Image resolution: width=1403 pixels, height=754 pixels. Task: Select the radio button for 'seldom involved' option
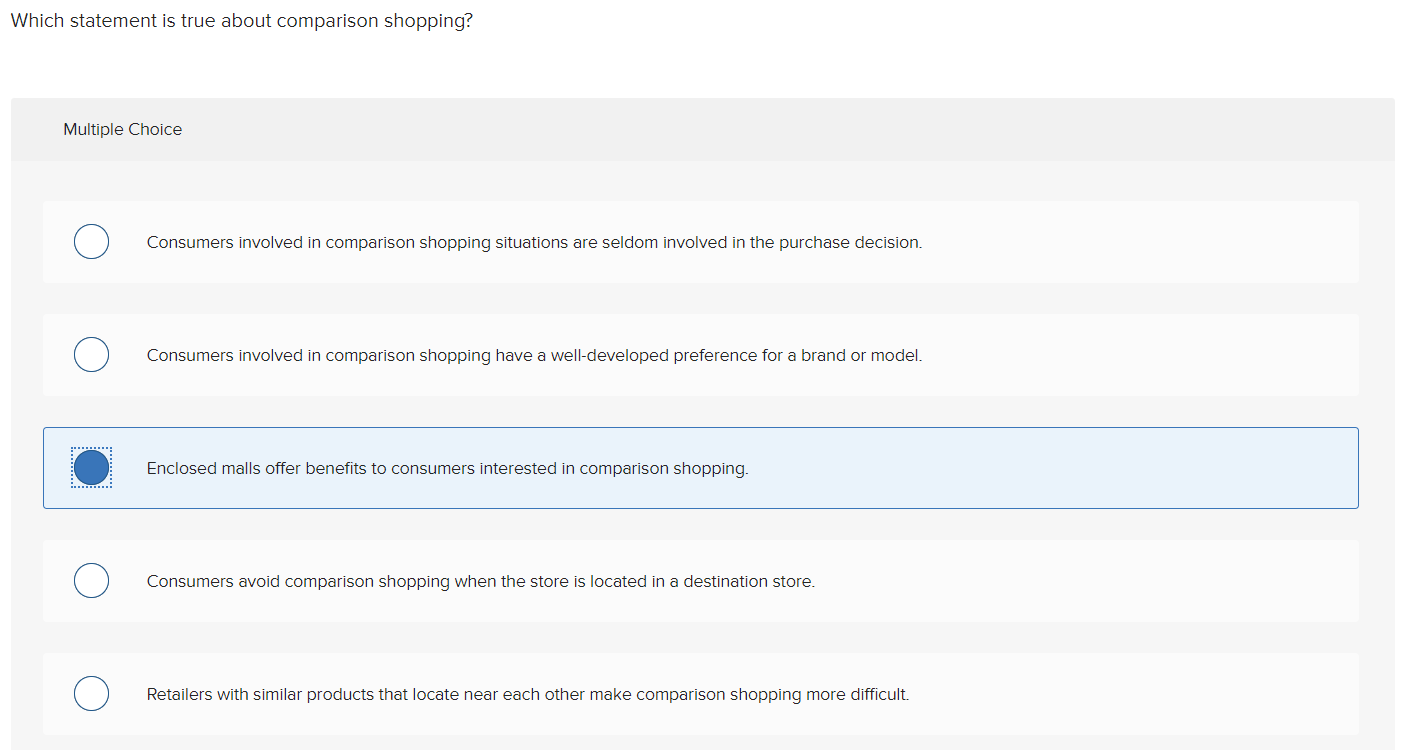91,242
